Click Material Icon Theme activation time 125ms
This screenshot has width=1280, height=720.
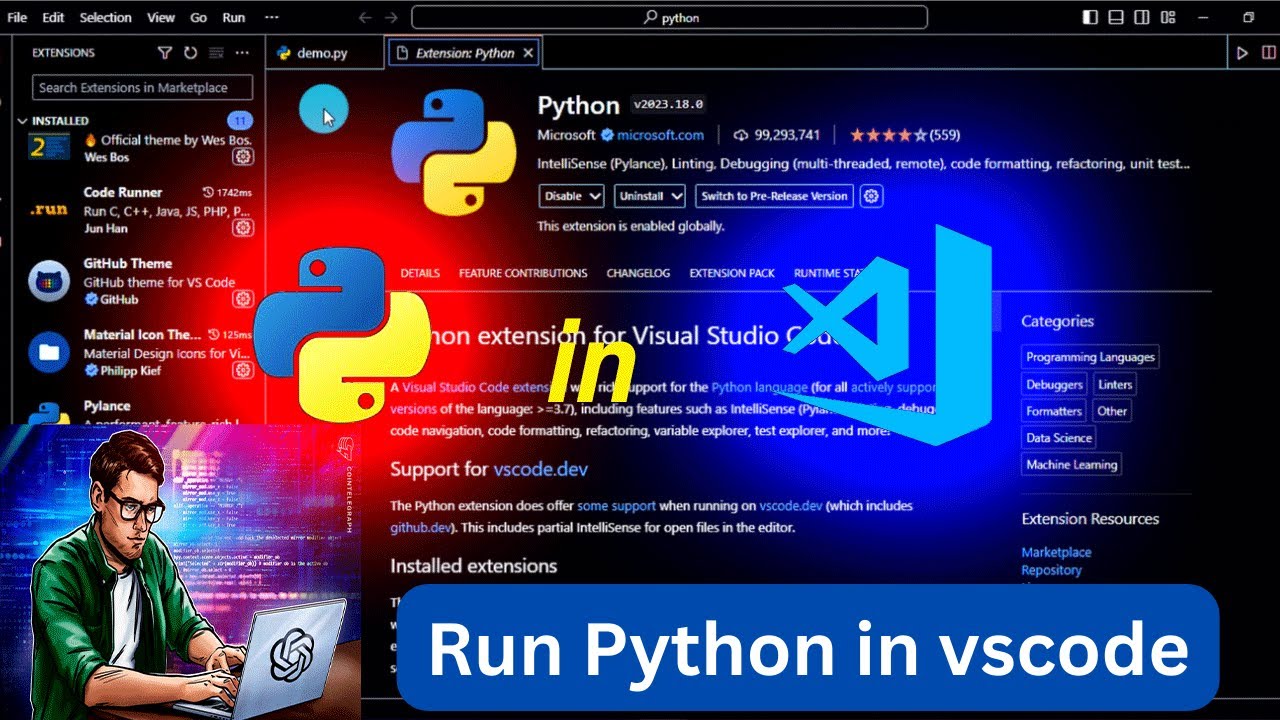point(230,334)
